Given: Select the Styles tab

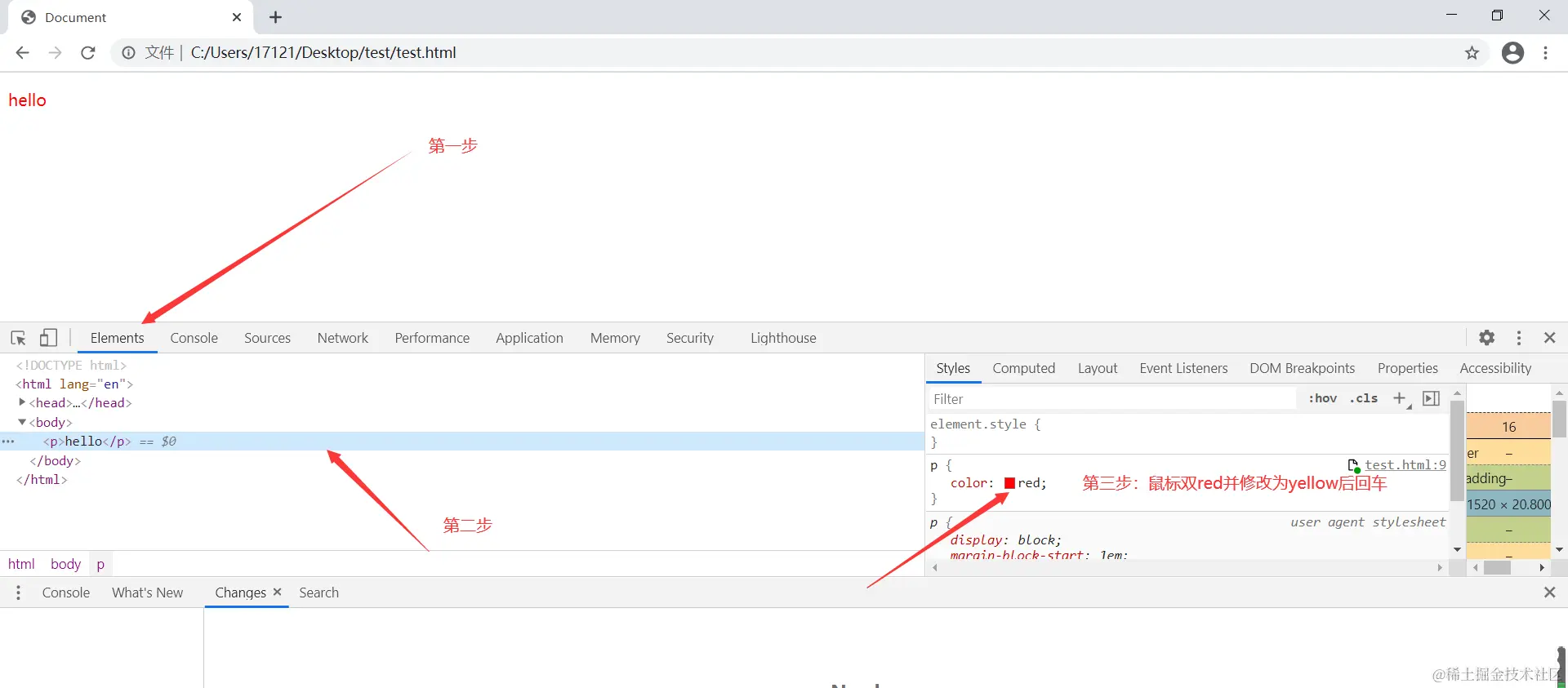Looking at the screenshot, I should pyautogui.click(x=953, y=368).
